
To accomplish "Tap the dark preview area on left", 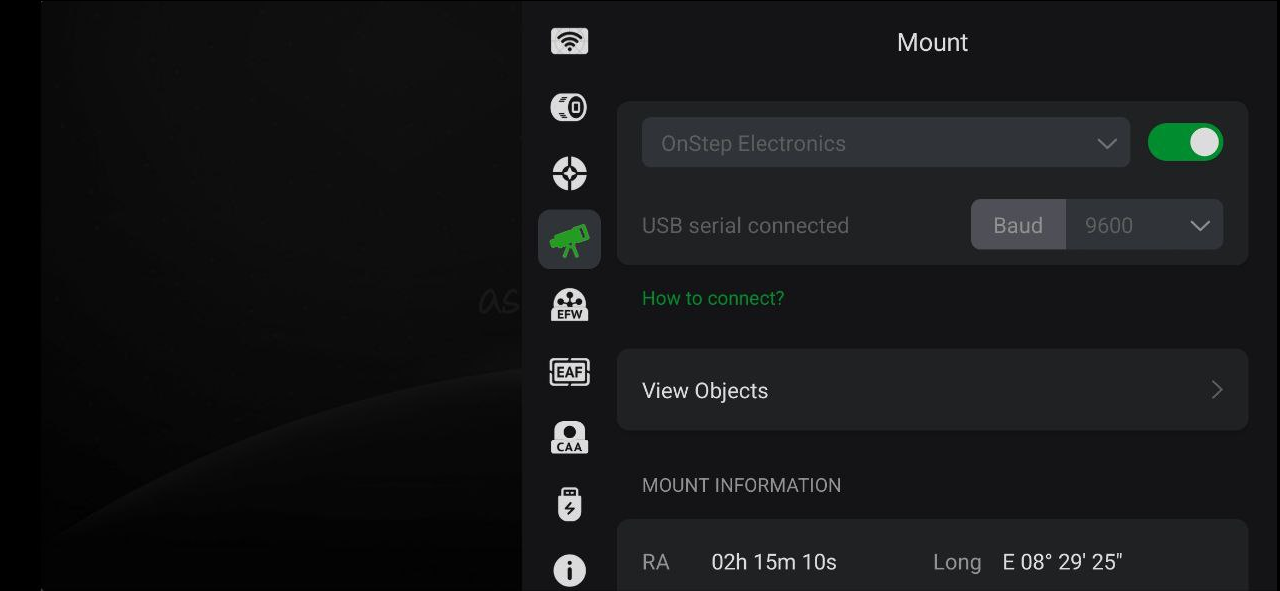I will [281, 295].
